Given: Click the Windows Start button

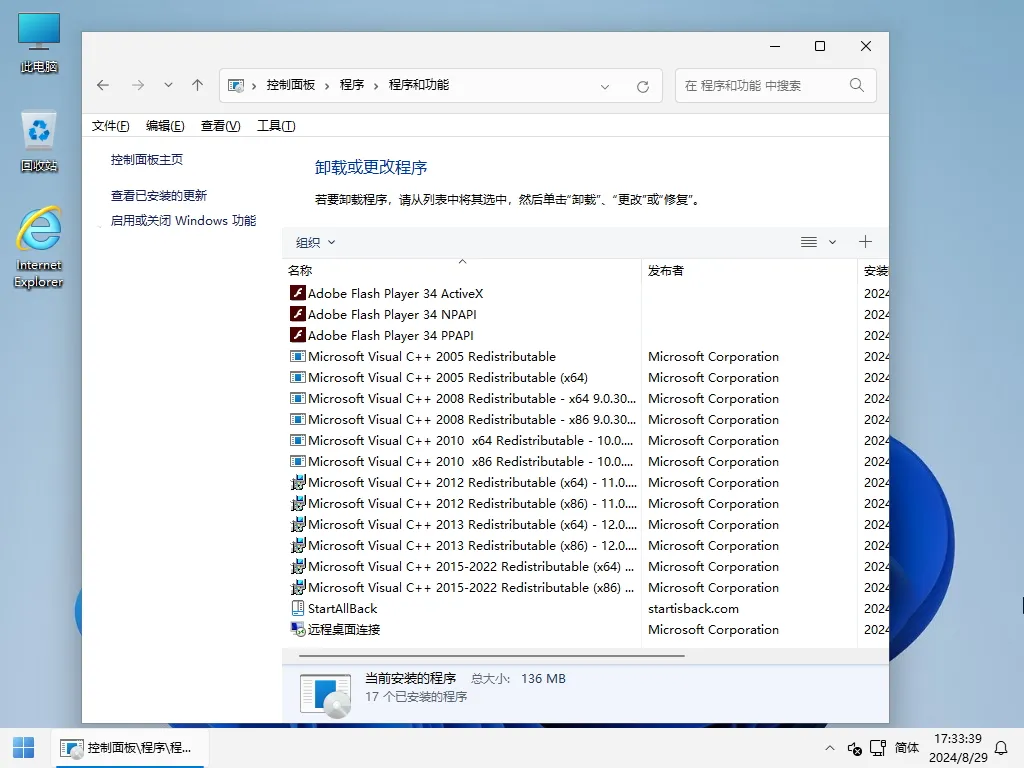Looking at the screenshot, I should 23,747.
